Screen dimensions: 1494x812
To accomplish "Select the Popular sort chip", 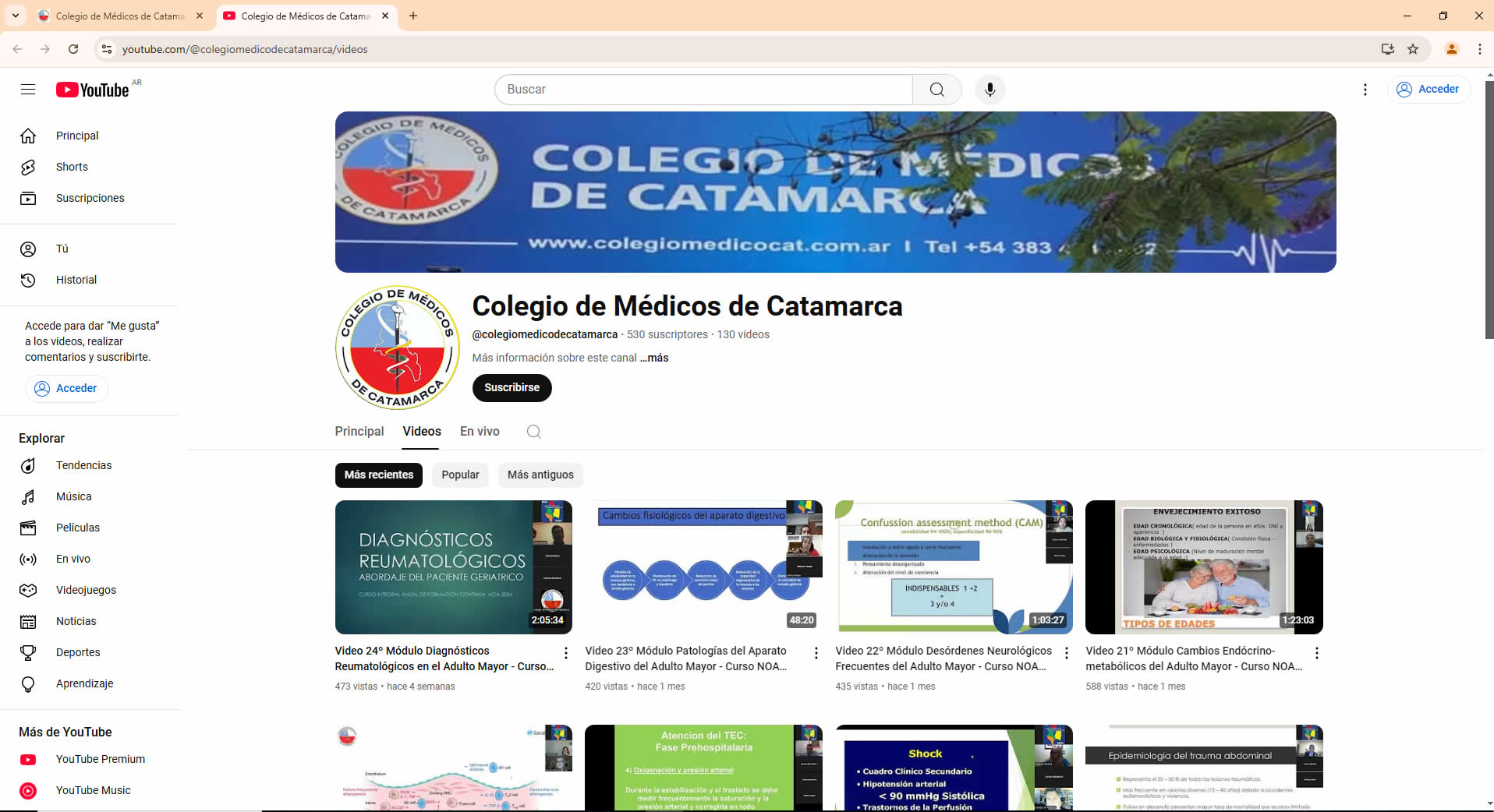I will pos(460,475).
